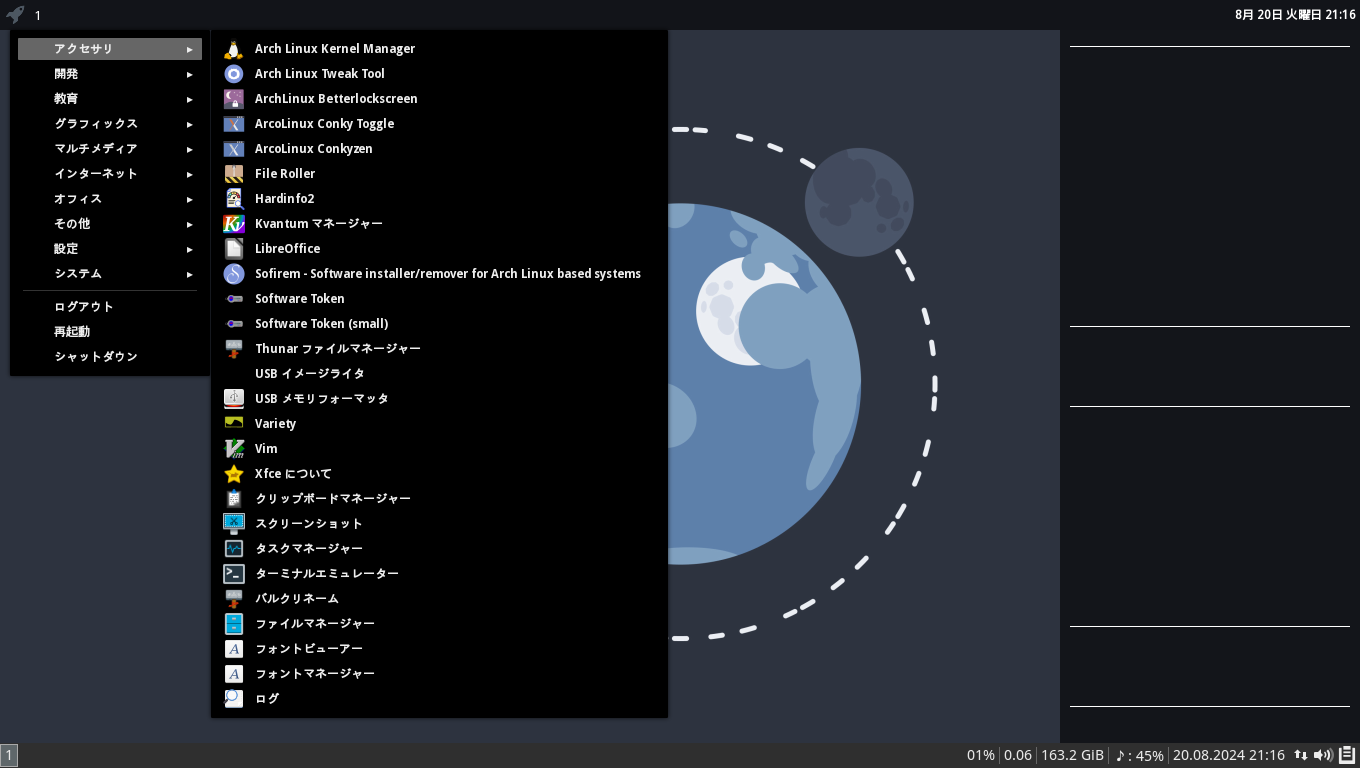
Task: Select workspace 1 button in taskbar
Action: coord(9,755)
